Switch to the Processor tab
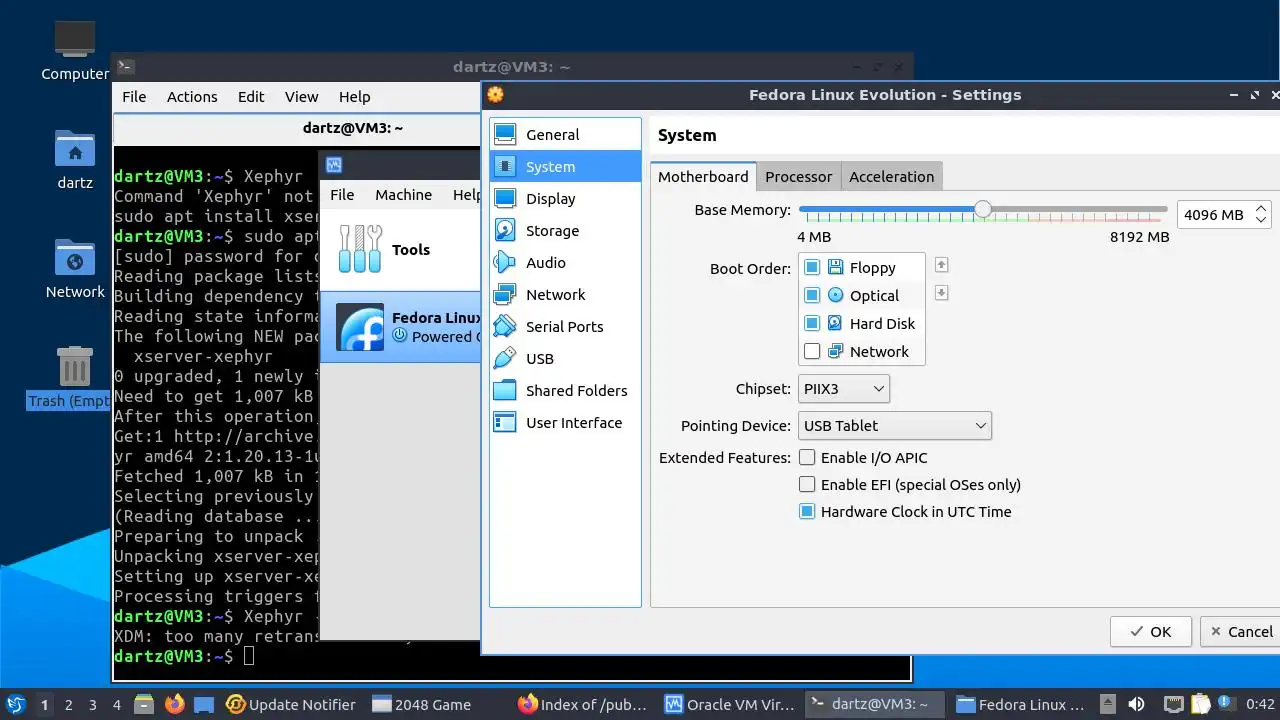 coord(798,176)
